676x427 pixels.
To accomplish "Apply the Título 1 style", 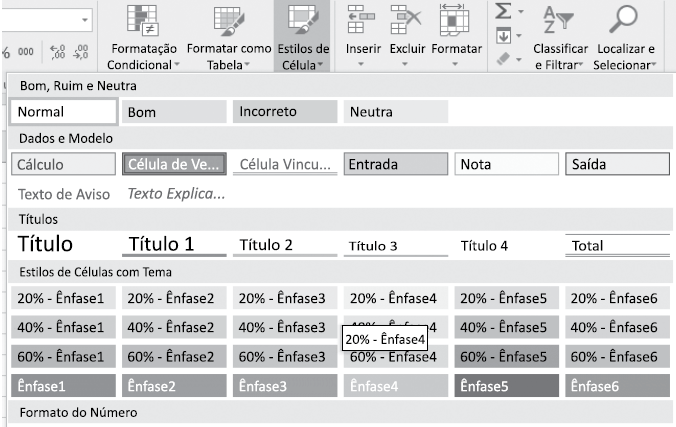I will 176,245.
